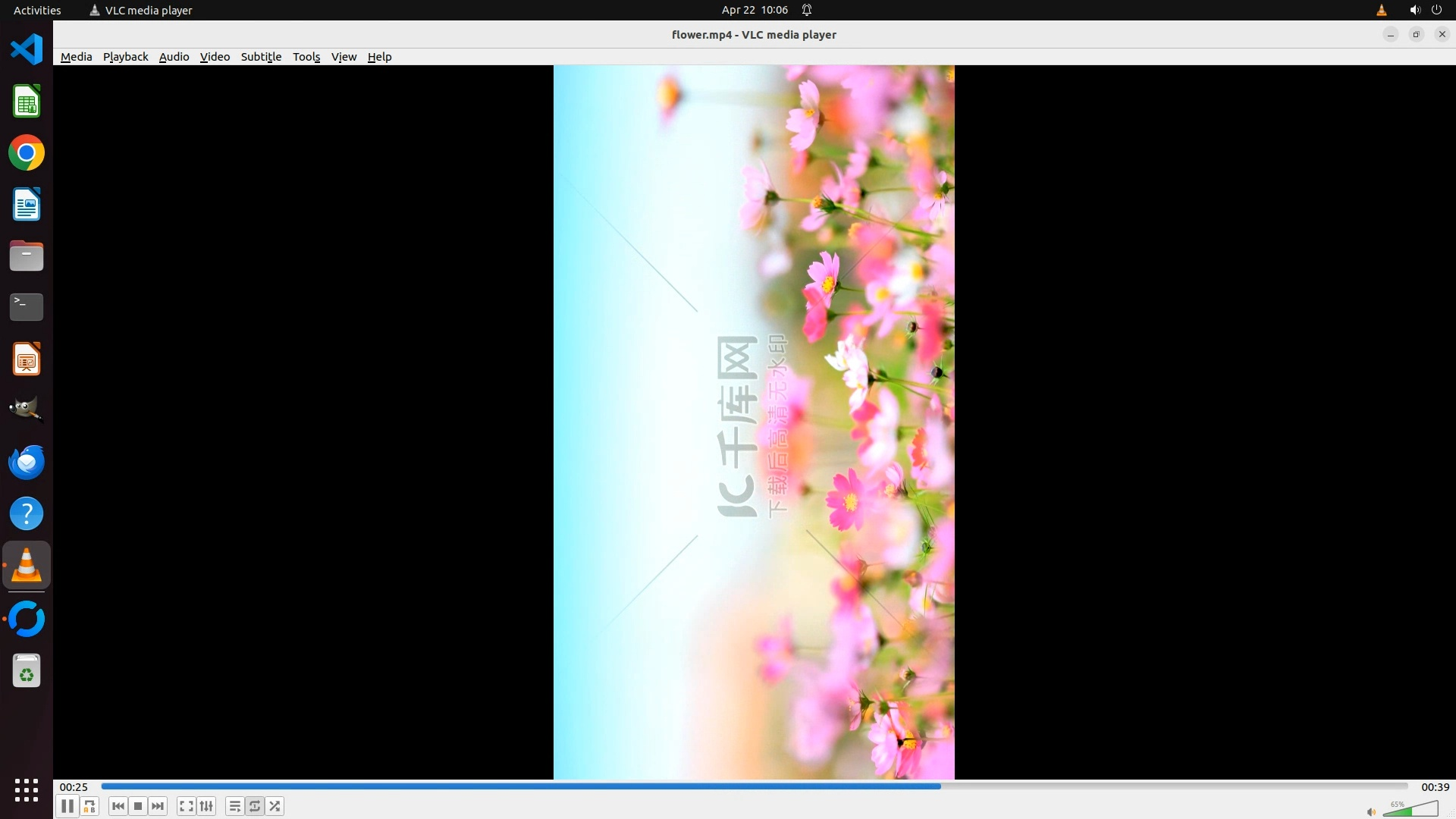Show the playlist panel

coord(235,806)
